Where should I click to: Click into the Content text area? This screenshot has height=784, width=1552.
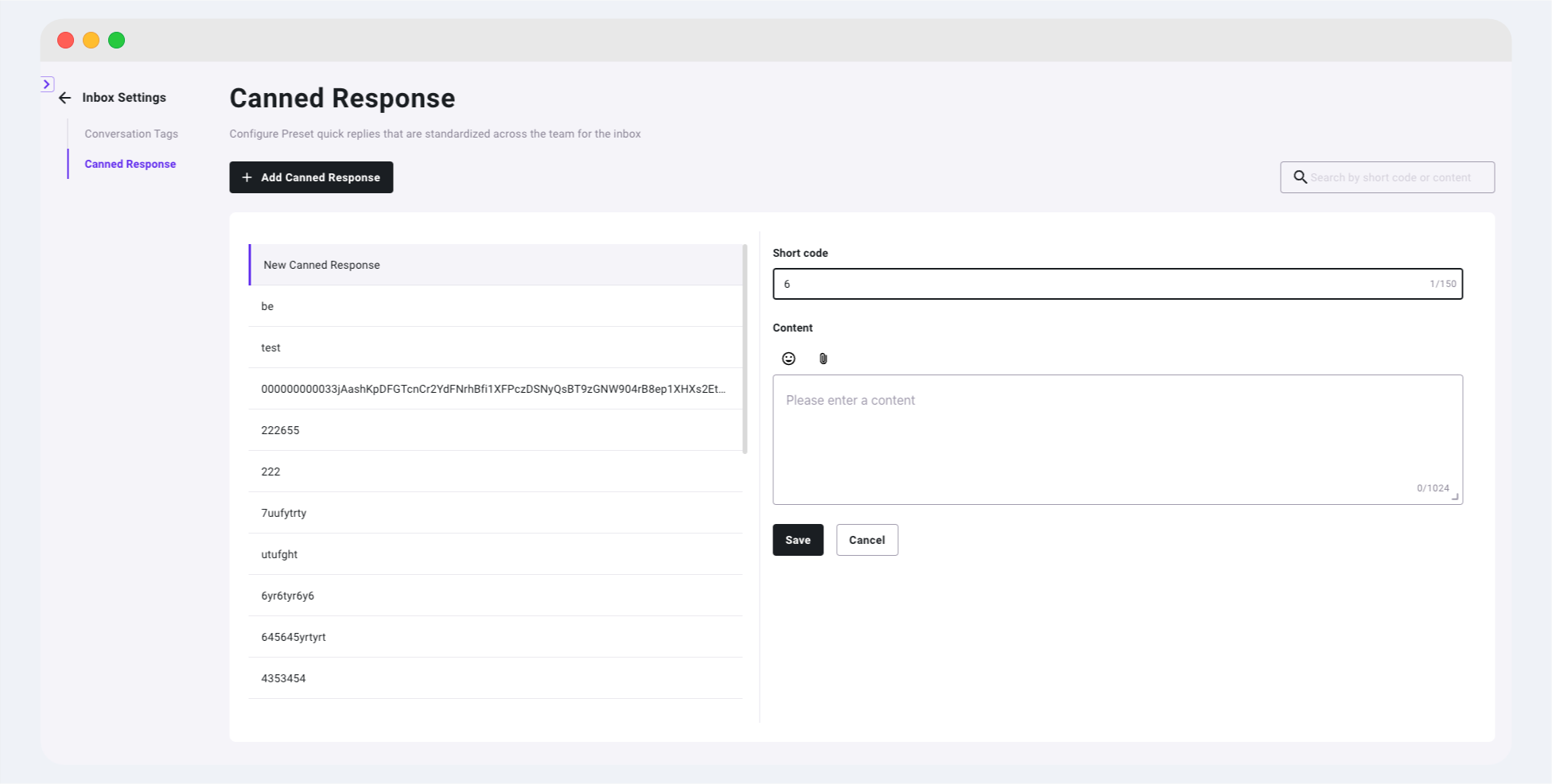[x=1117, y=439]
